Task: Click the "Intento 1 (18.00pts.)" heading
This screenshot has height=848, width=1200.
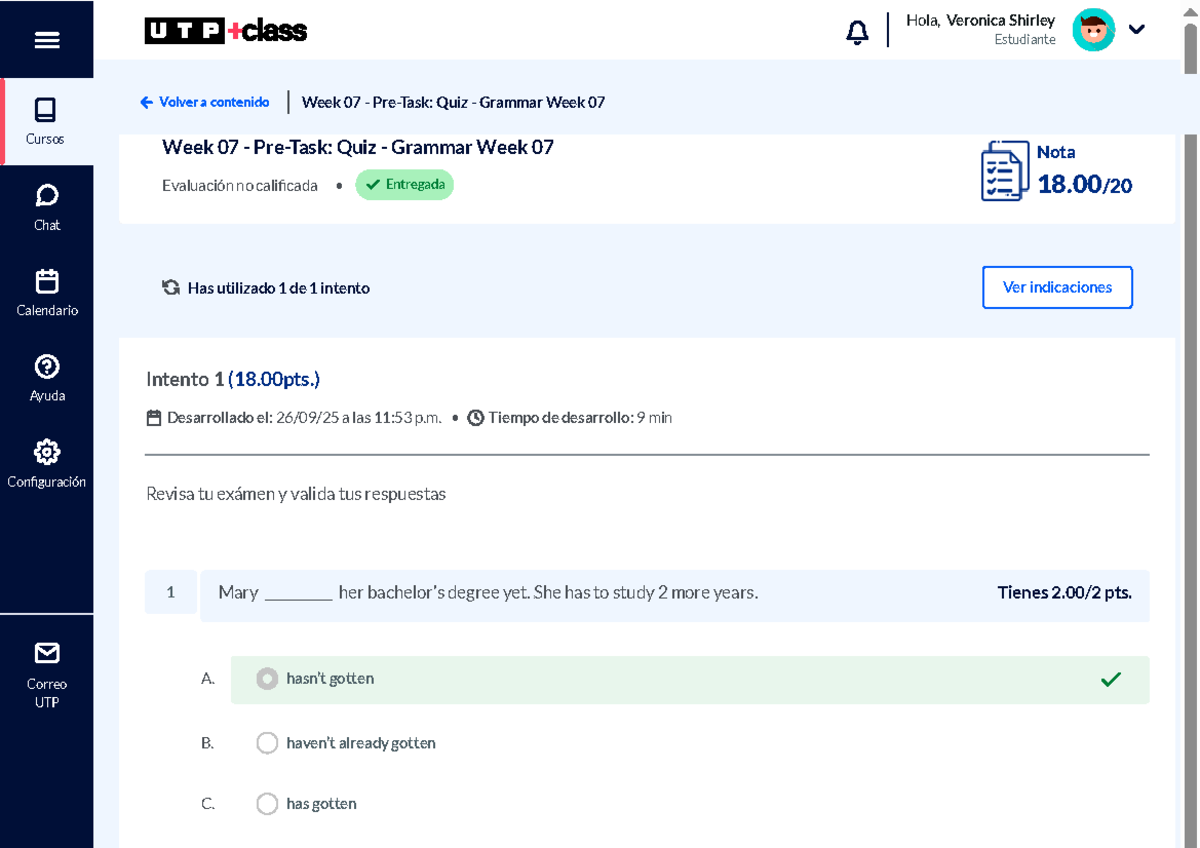Action: 233,379
